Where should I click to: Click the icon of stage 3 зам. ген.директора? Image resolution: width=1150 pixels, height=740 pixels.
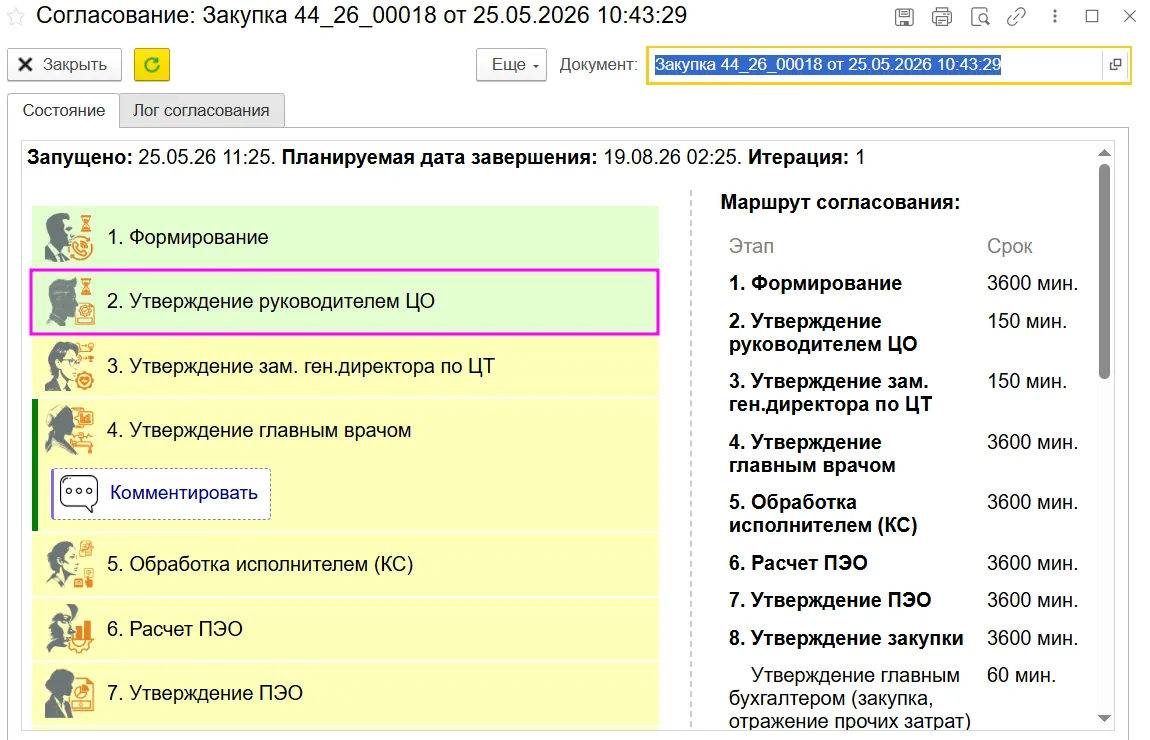(x=69, y=366)
